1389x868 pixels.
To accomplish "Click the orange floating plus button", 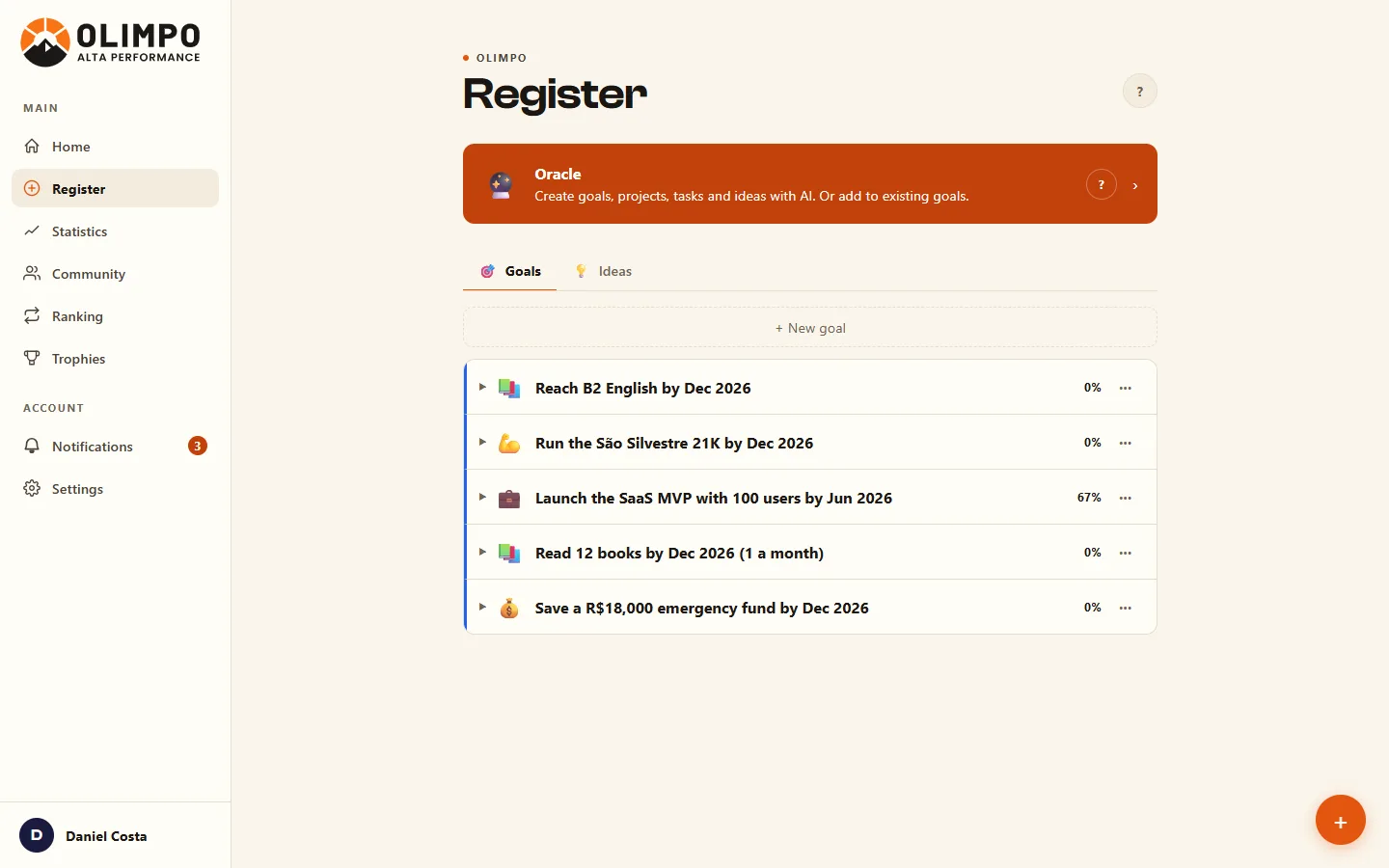I will (x=1340, y=820).
